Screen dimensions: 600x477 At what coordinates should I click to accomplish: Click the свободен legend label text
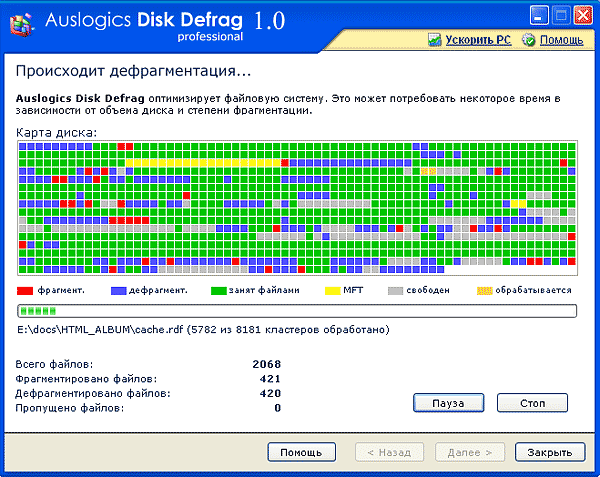pos(428,290)
